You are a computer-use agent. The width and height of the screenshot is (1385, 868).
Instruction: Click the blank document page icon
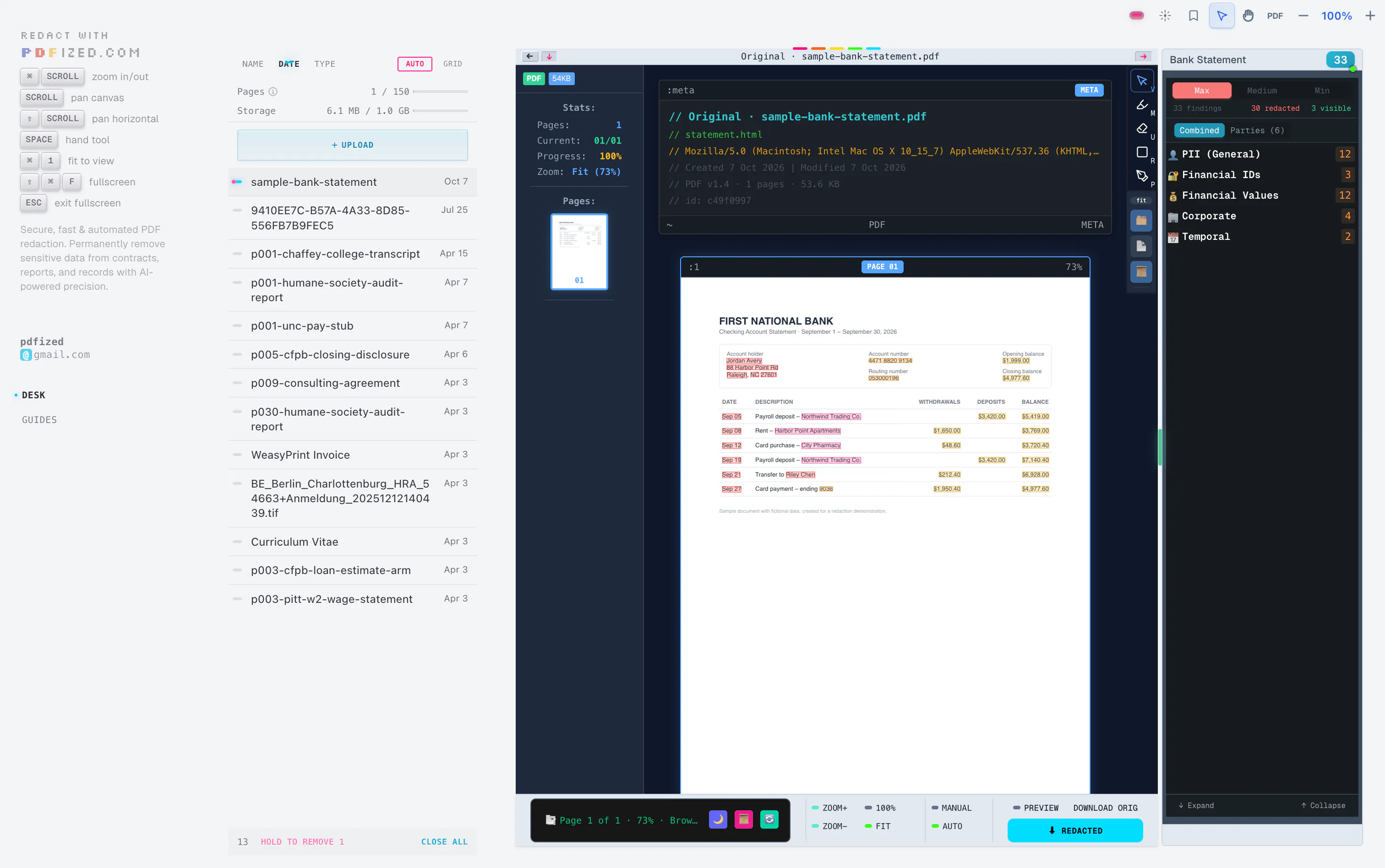click(x=1141, y=246)
